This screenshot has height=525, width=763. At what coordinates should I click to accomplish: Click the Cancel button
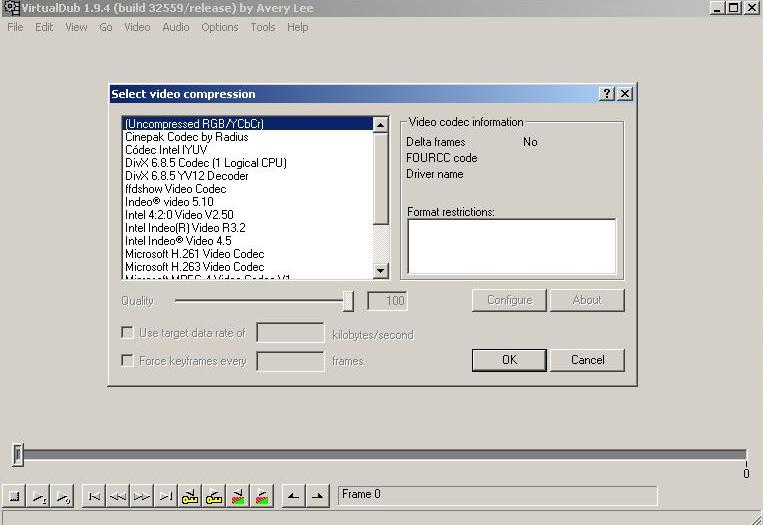587,360
